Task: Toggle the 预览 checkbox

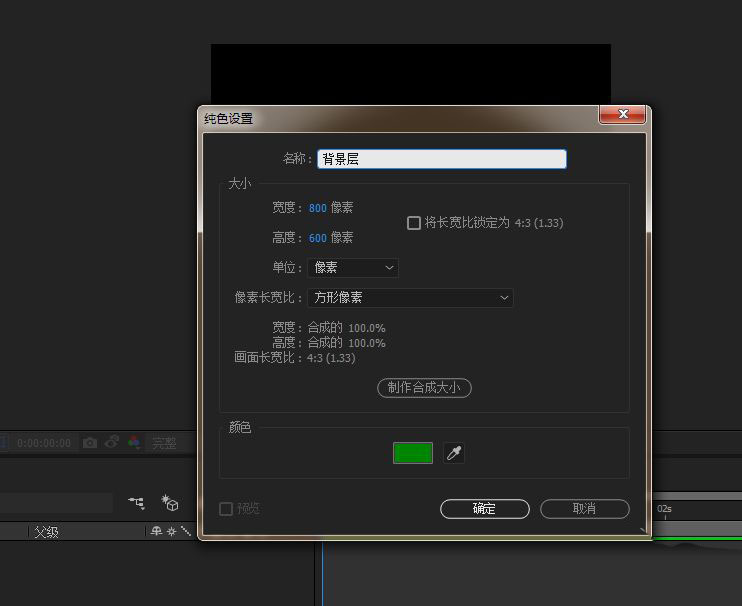Action: click(226, 509)
